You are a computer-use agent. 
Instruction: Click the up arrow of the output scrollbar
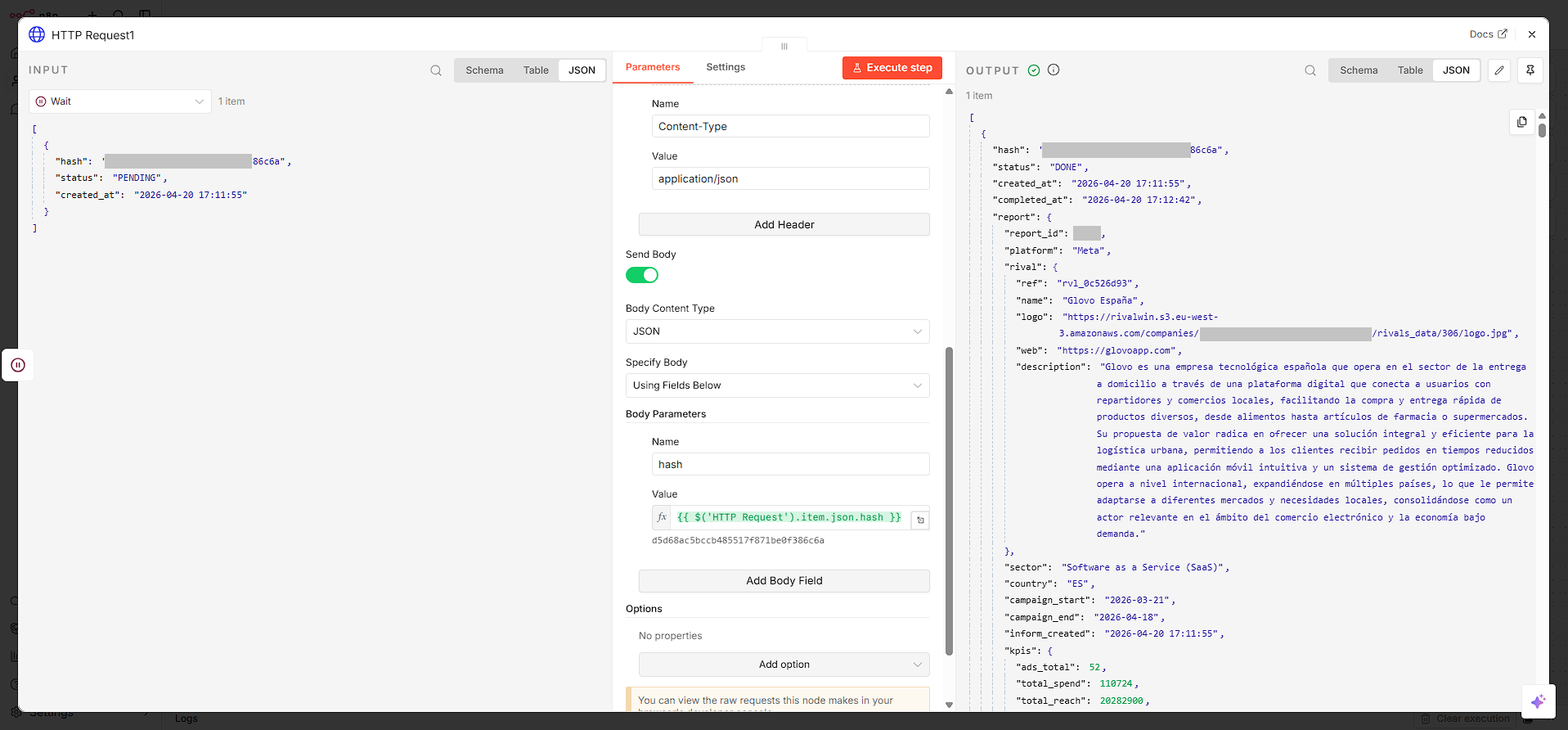(1542, 116)
